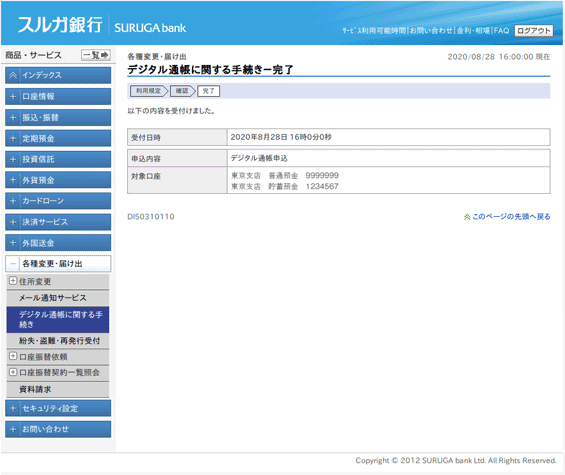Click the plus icon next to 外貨預金
Viewport: 565px width, 475px height.
click(x=13, y=180)
